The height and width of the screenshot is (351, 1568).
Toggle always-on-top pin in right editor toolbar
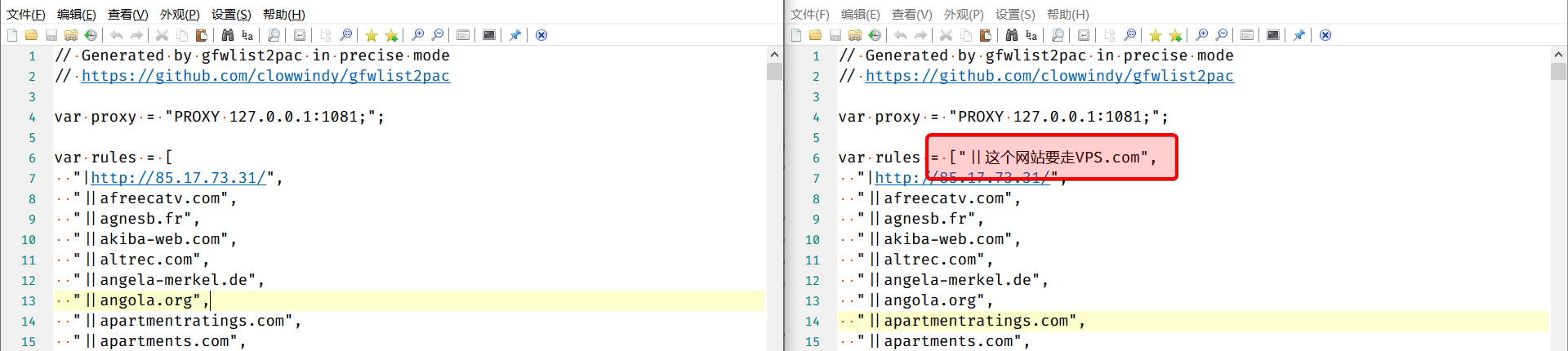coord(1299,35)
